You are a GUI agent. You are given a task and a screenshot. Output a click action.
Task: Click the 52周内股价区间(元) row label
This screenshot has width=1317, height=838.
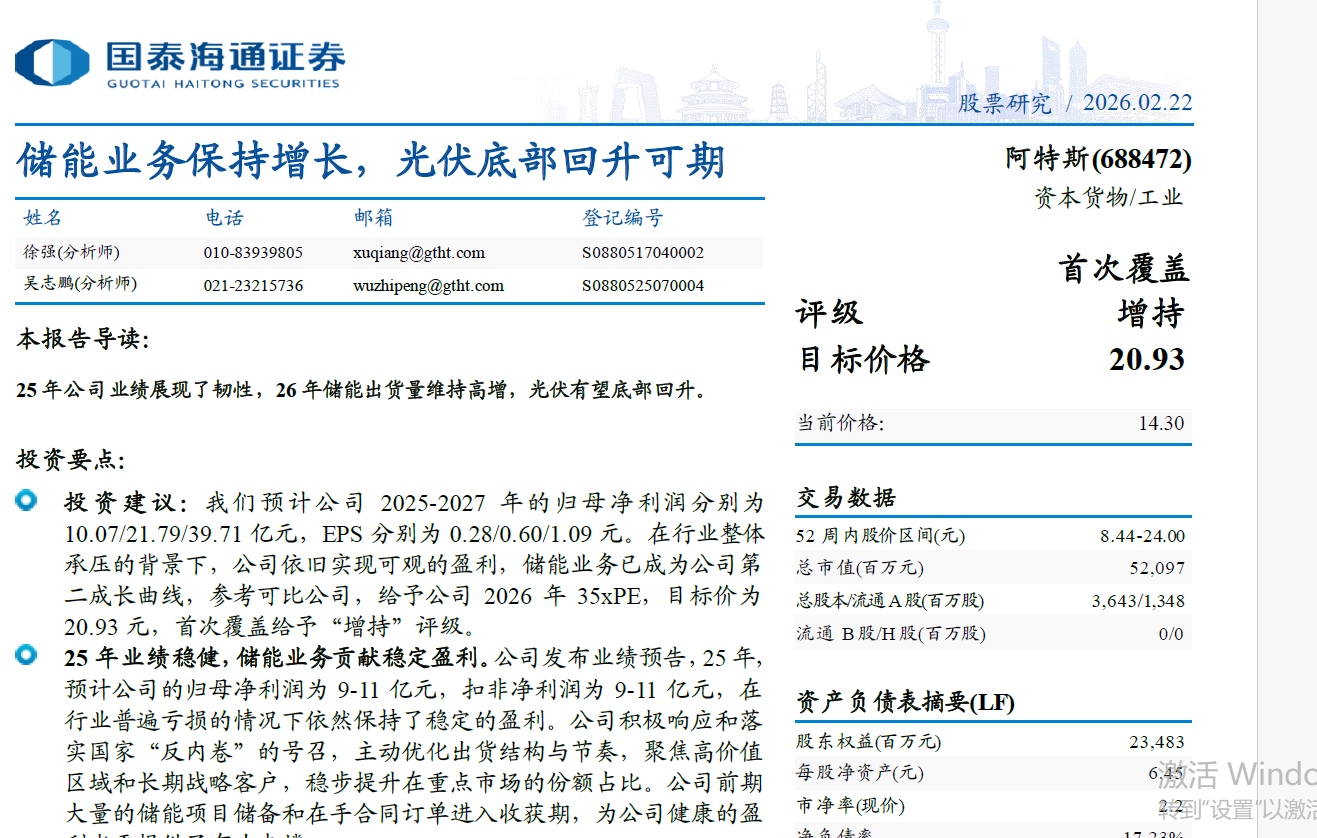pyautogui.click(x=881, y=536)
